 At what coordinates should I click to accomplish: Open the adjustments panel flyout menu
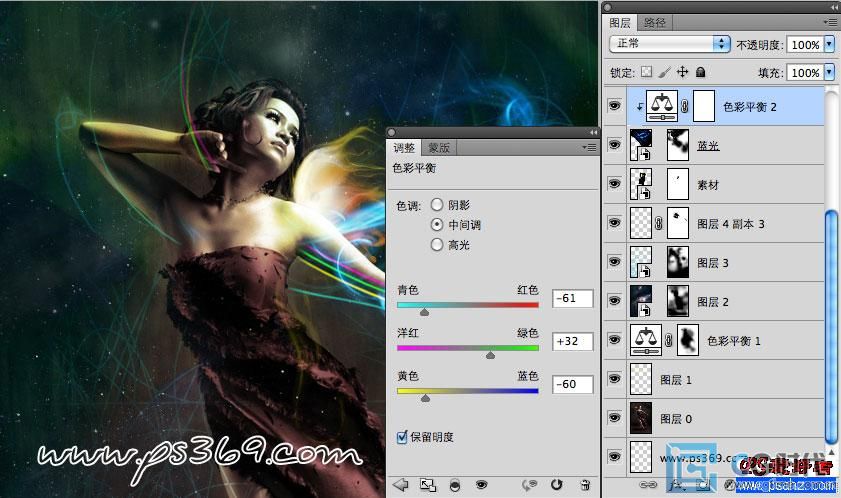coord(589,147)
